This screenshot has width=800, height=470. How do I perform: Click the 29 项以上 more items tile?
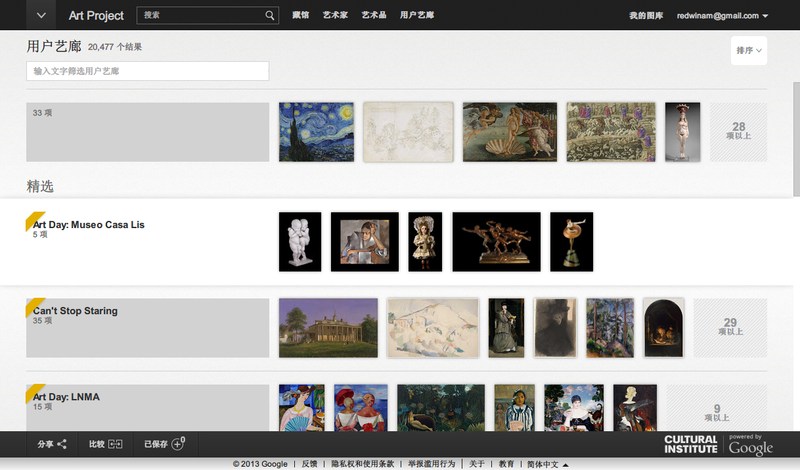730,328
